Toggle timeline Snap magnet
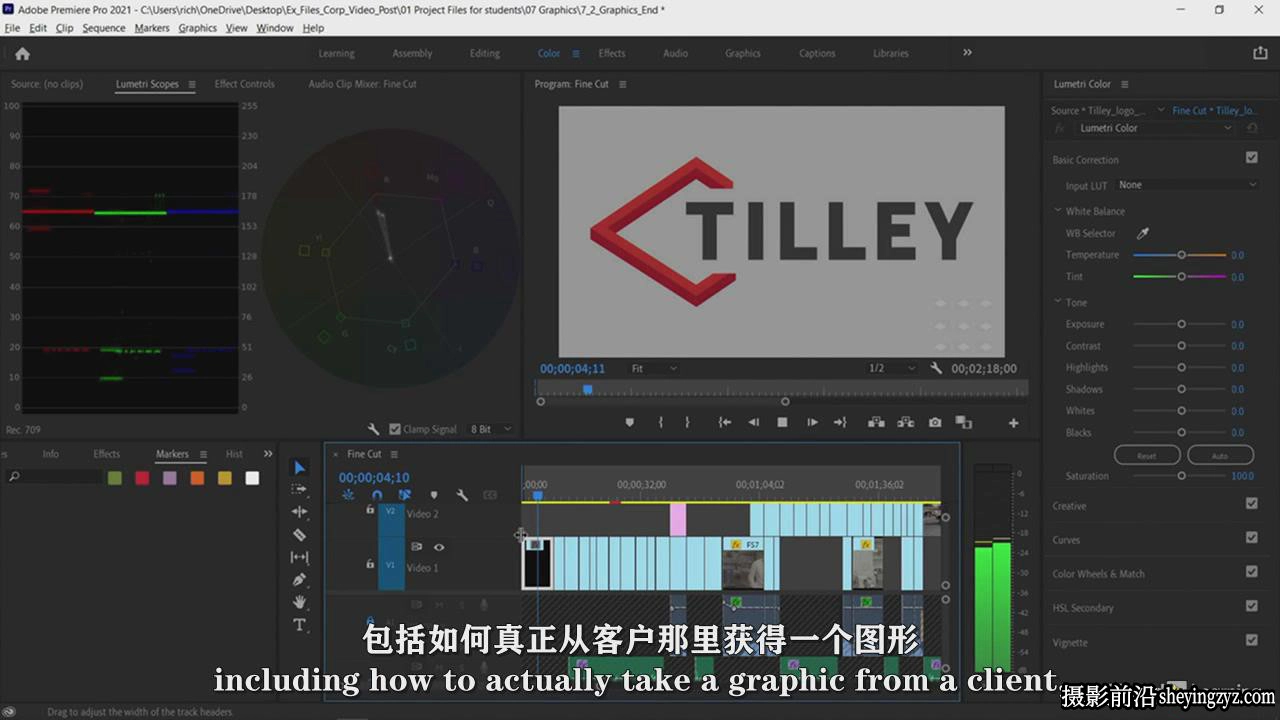 click(x=377, y=495)
